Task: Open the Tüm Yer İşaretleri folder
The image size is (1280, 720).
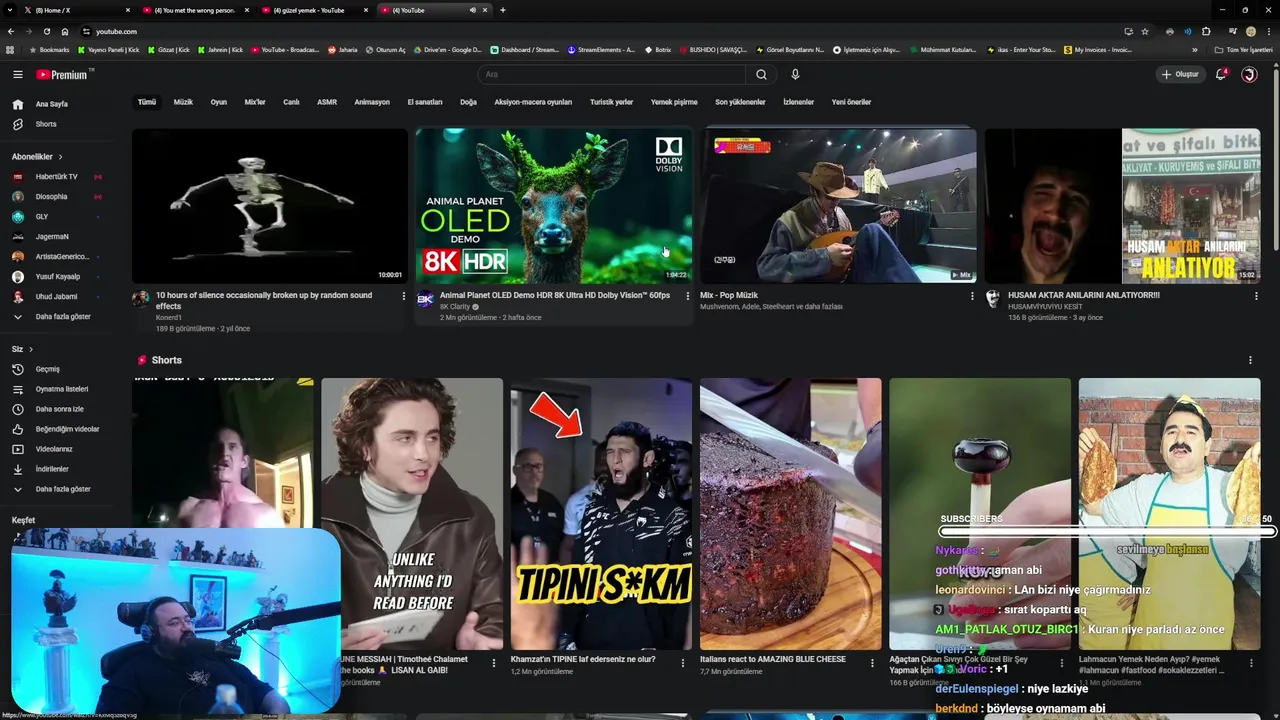Action: pyautogui.click(x=1243, y=50)
